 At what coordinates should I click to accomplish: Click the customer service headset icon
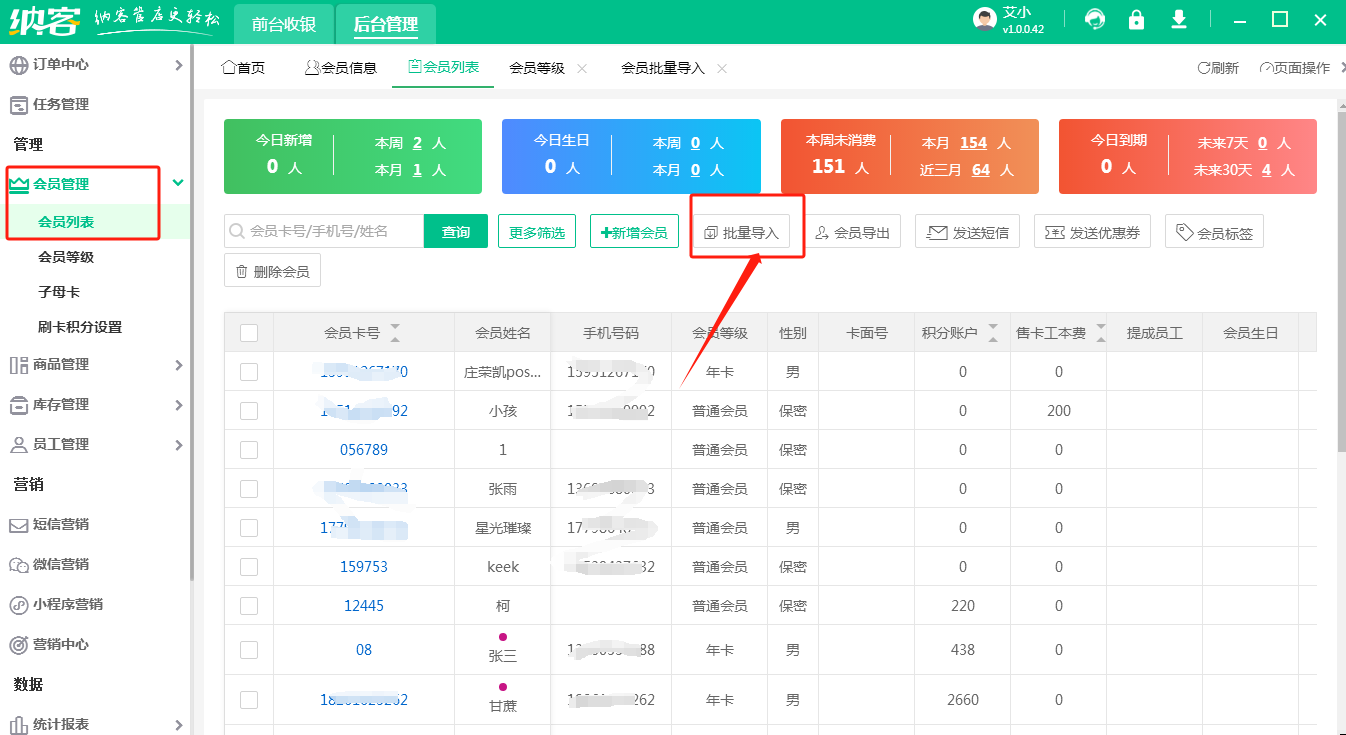click(x=1096, y=20)
